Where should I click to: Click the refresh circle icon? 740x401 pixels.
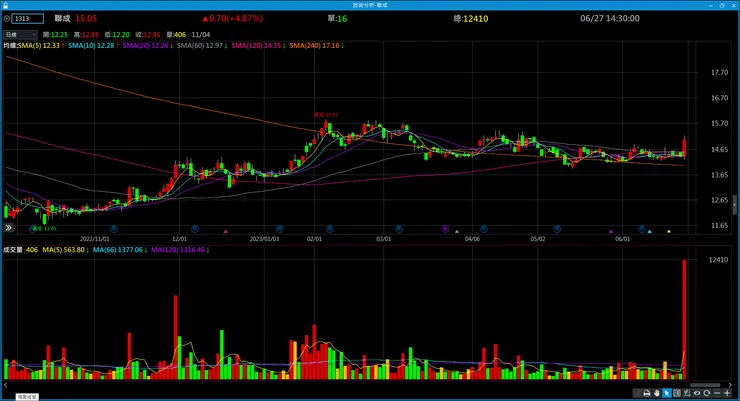706,393
